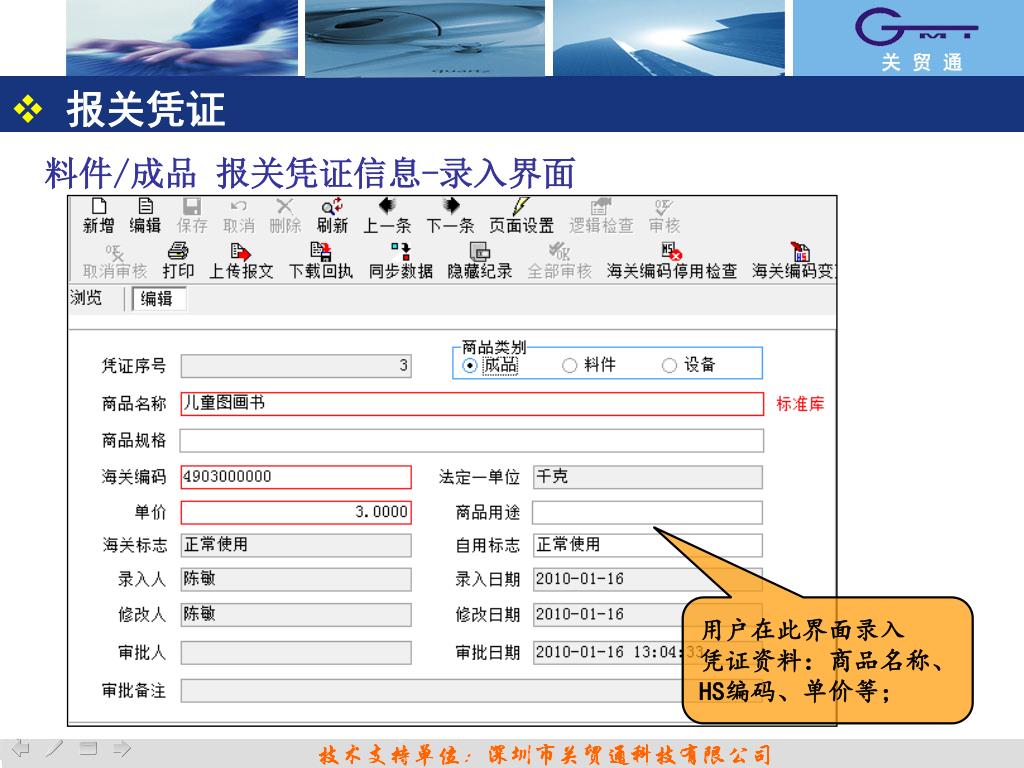Select the 料件 radio button
This screenshot has height=768, width=1024.
569,366
